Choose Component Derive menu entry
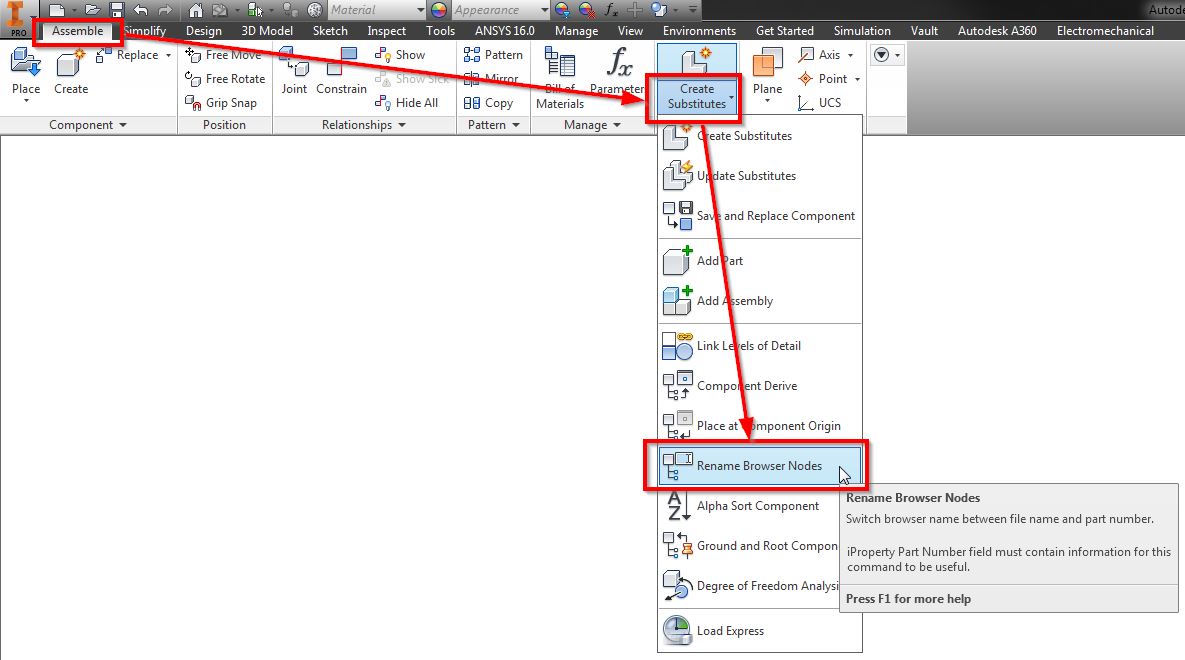Viewport: 1185px width, 660px height. [x=760, y=386]
